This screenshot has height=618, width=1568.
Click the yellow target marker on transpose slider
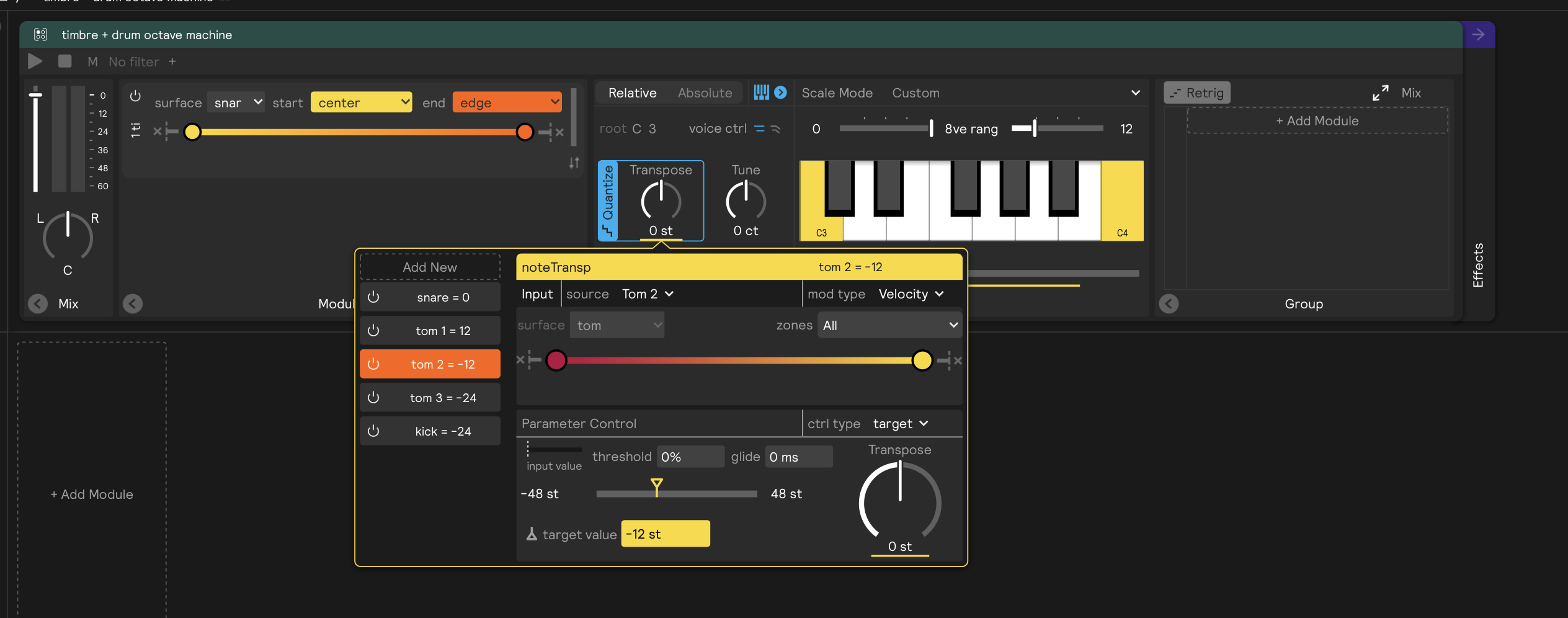[657, 485]
